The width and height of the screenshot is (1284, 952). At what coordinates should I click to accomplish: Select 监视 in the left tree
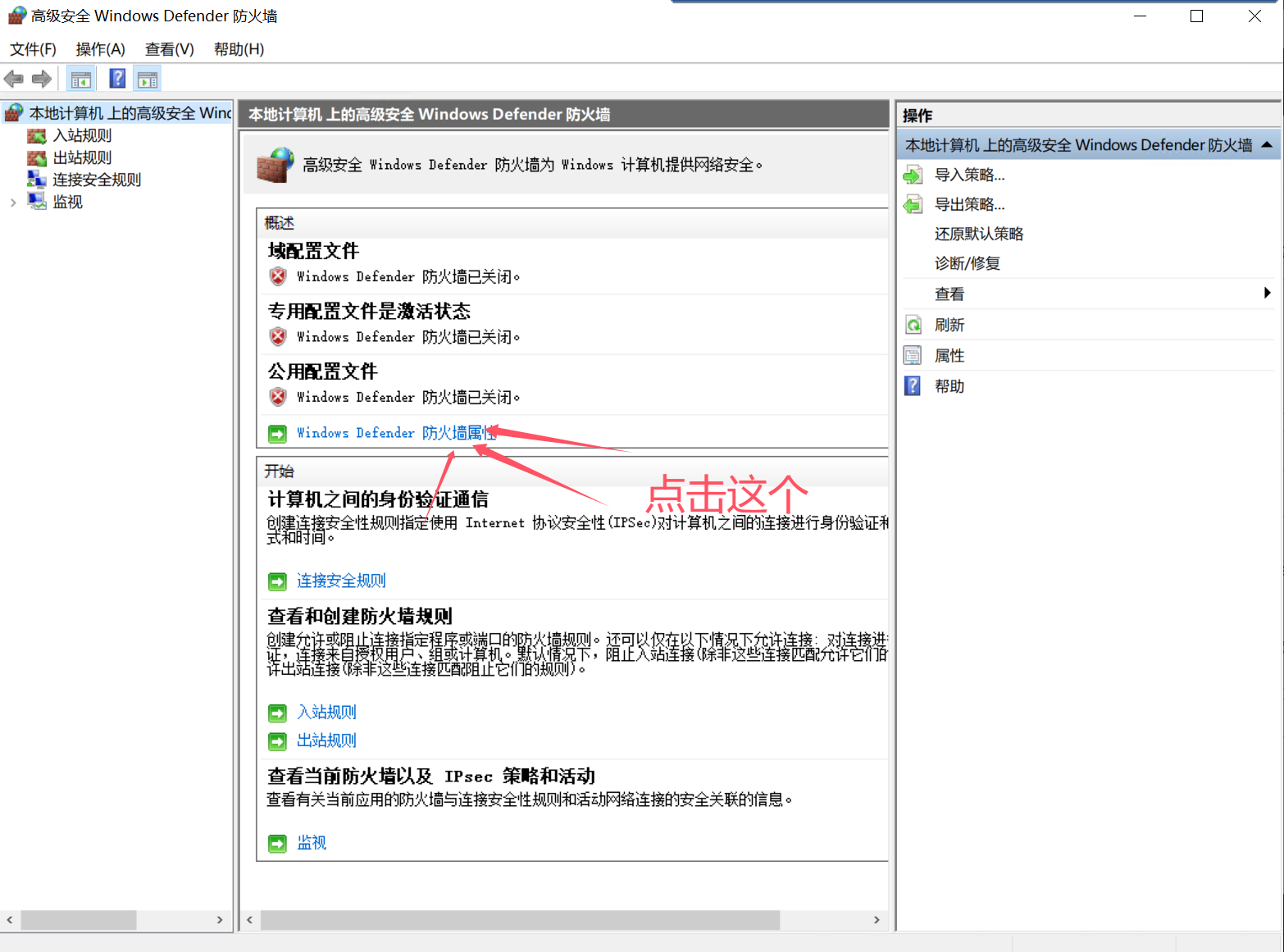pos(67,202)
